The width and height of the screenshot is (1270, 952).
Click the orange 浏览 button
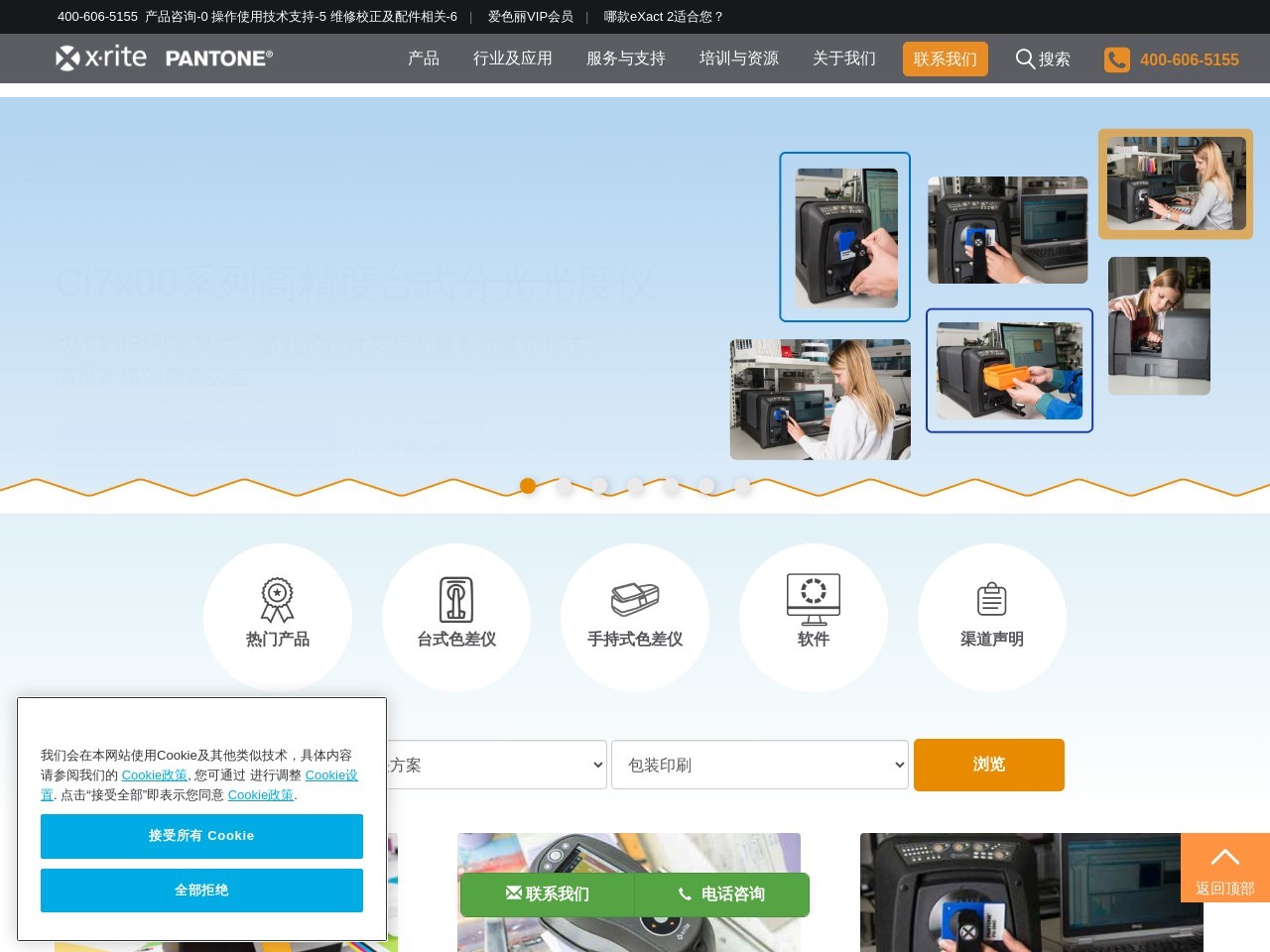point(988,765)
